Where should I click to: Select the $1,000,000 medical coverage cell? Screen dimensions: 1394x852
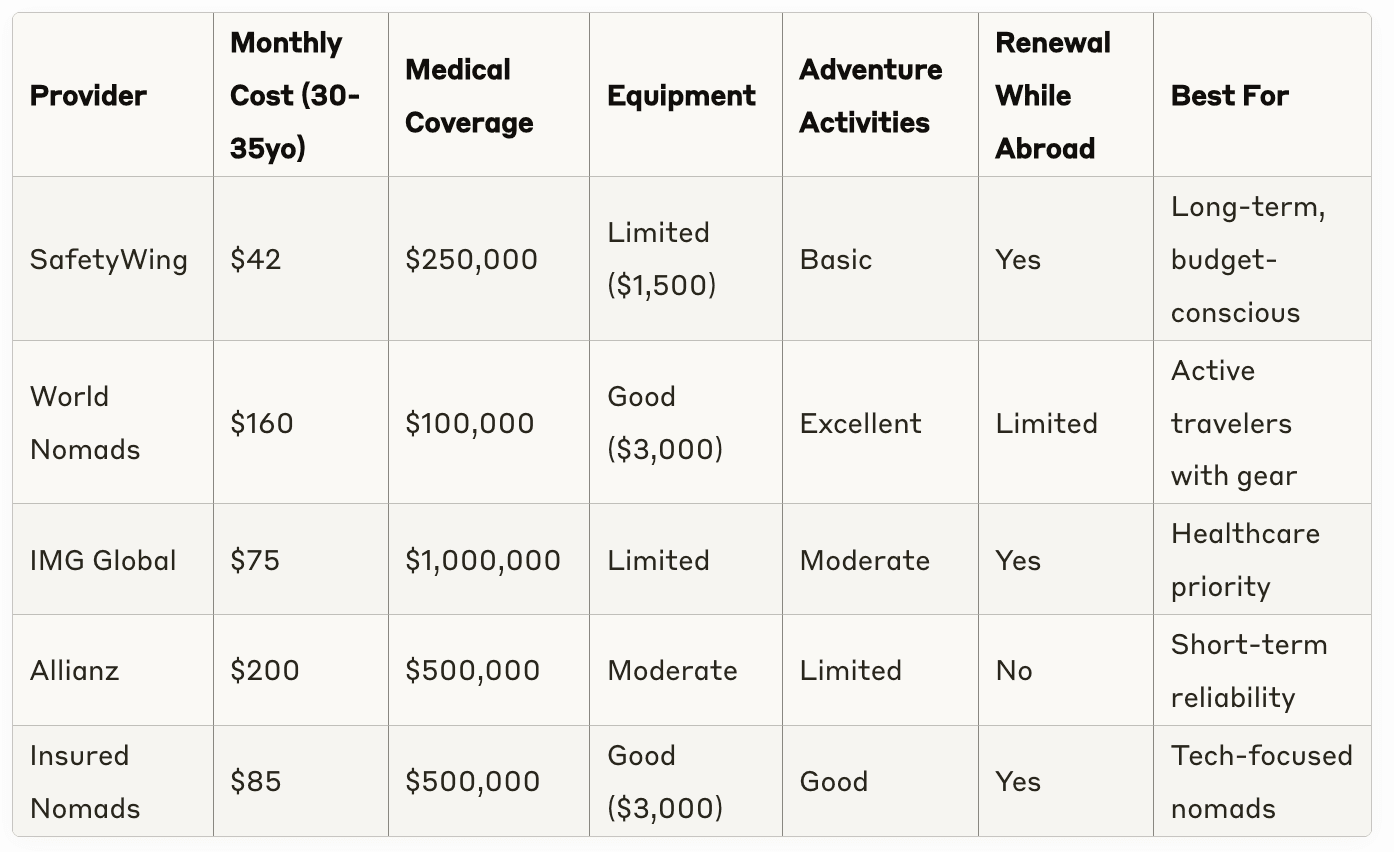tap(483, 560)
